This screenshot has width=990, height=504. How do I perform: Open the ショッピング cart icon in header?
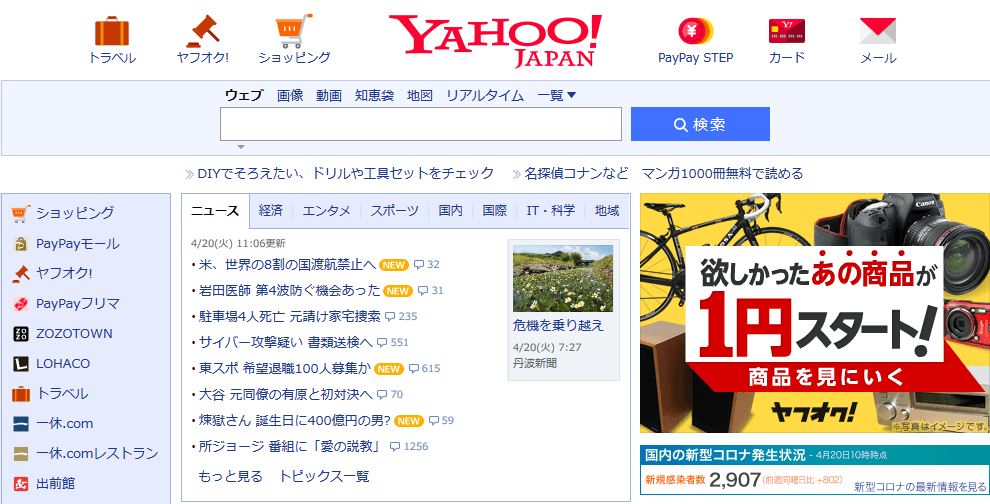294,31
